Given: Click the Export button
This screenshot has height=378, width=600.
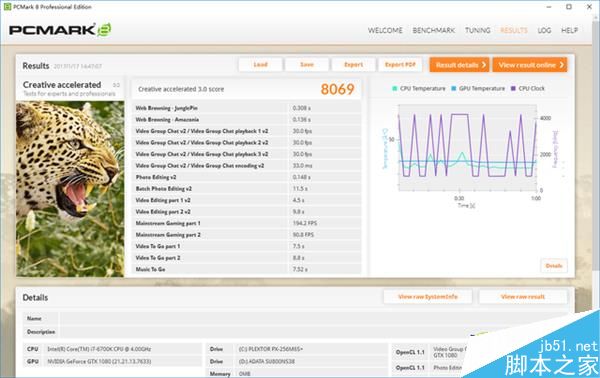Looking at the screenshot, I should 354,65.
